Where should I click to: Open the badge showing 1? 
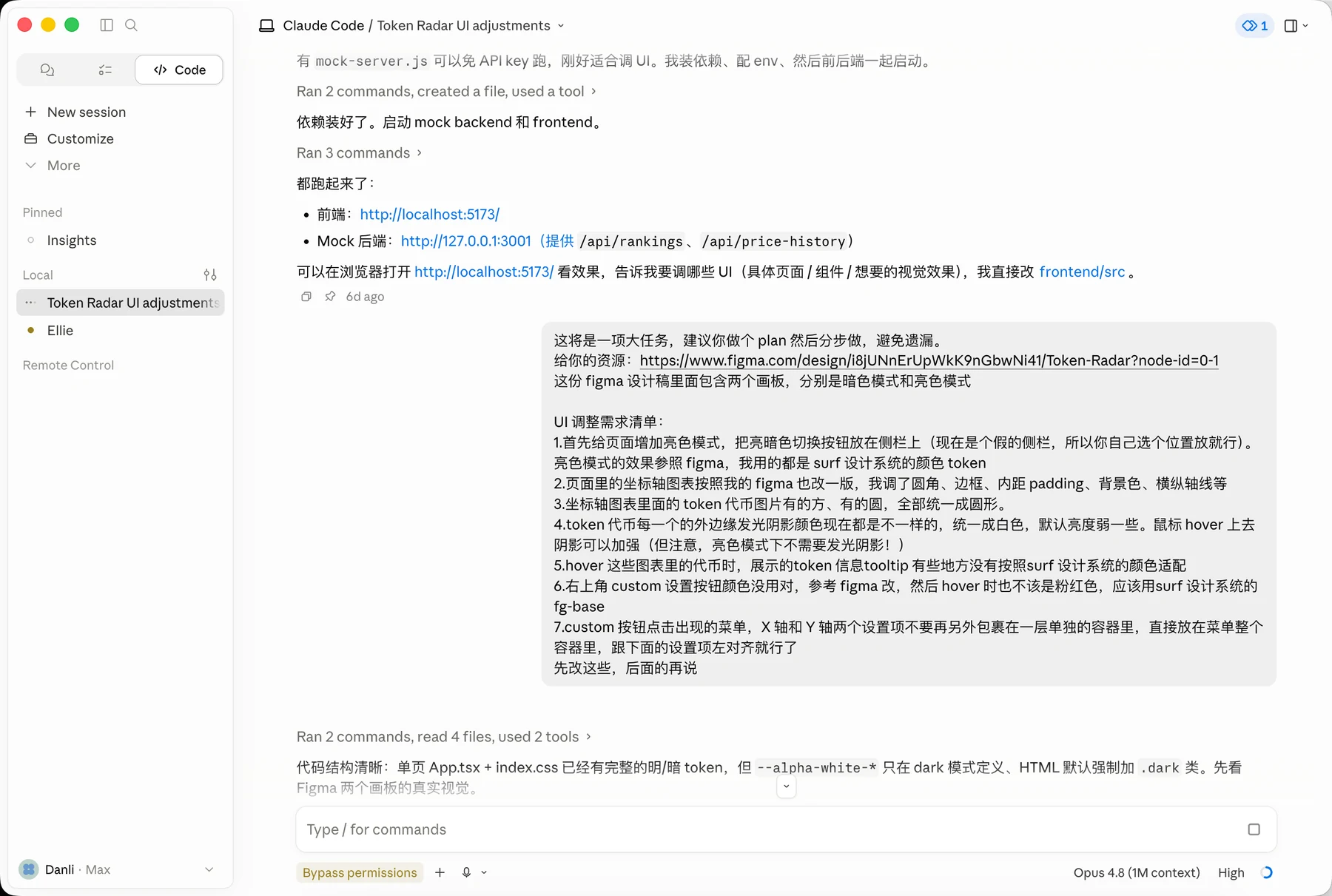(x=1254, y=26)
